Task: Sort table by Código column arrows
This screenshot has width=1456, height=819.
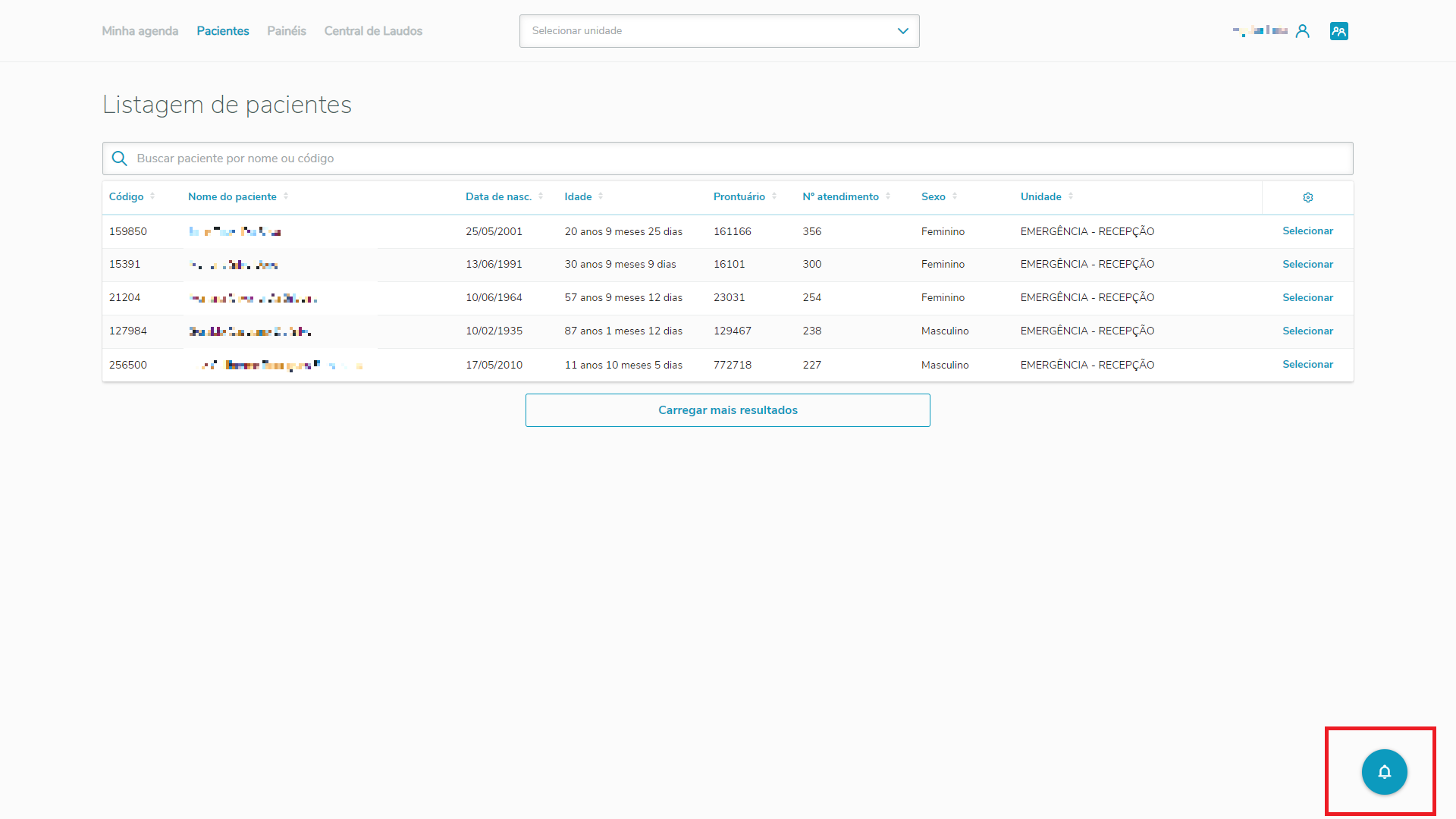Action: [x=152, y=196]
